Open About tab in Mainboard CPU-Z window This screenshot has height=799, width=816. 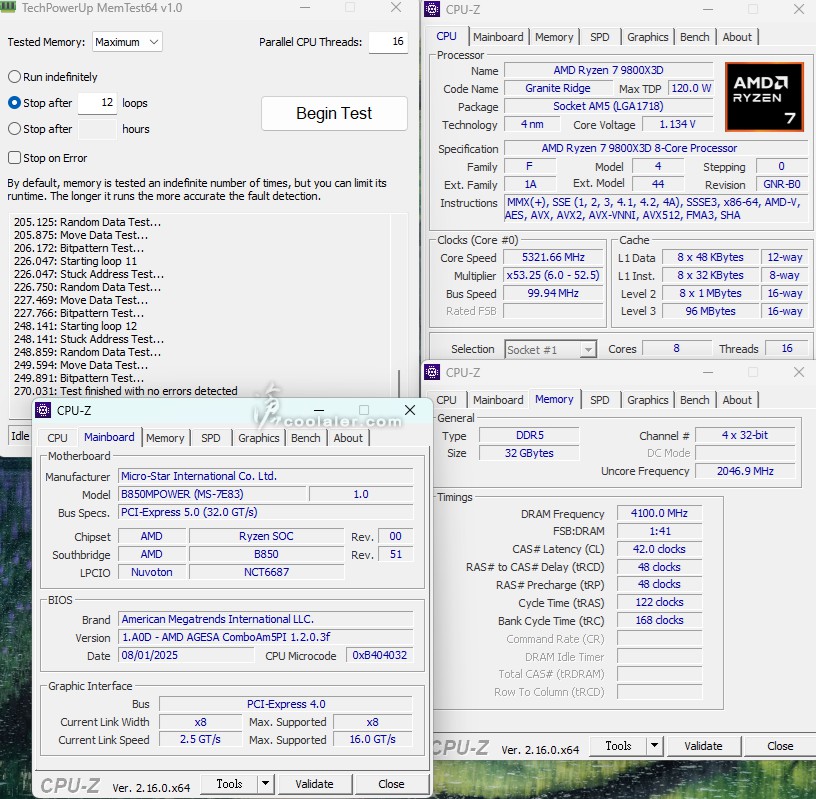(348, 438)
